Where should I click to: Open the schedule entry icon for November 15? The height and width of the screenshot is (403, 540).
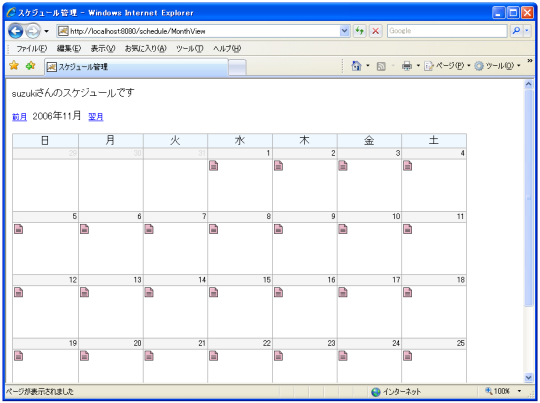click(x=214, y=292)
